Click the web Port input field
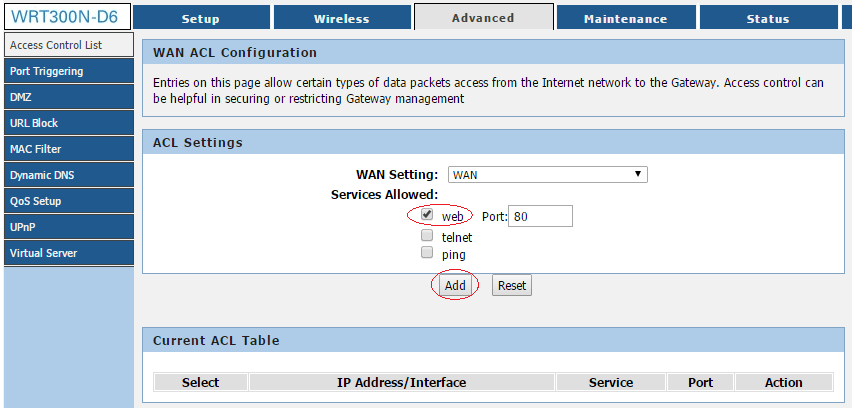This screenshot has height=408, width=852. point(540,216)
